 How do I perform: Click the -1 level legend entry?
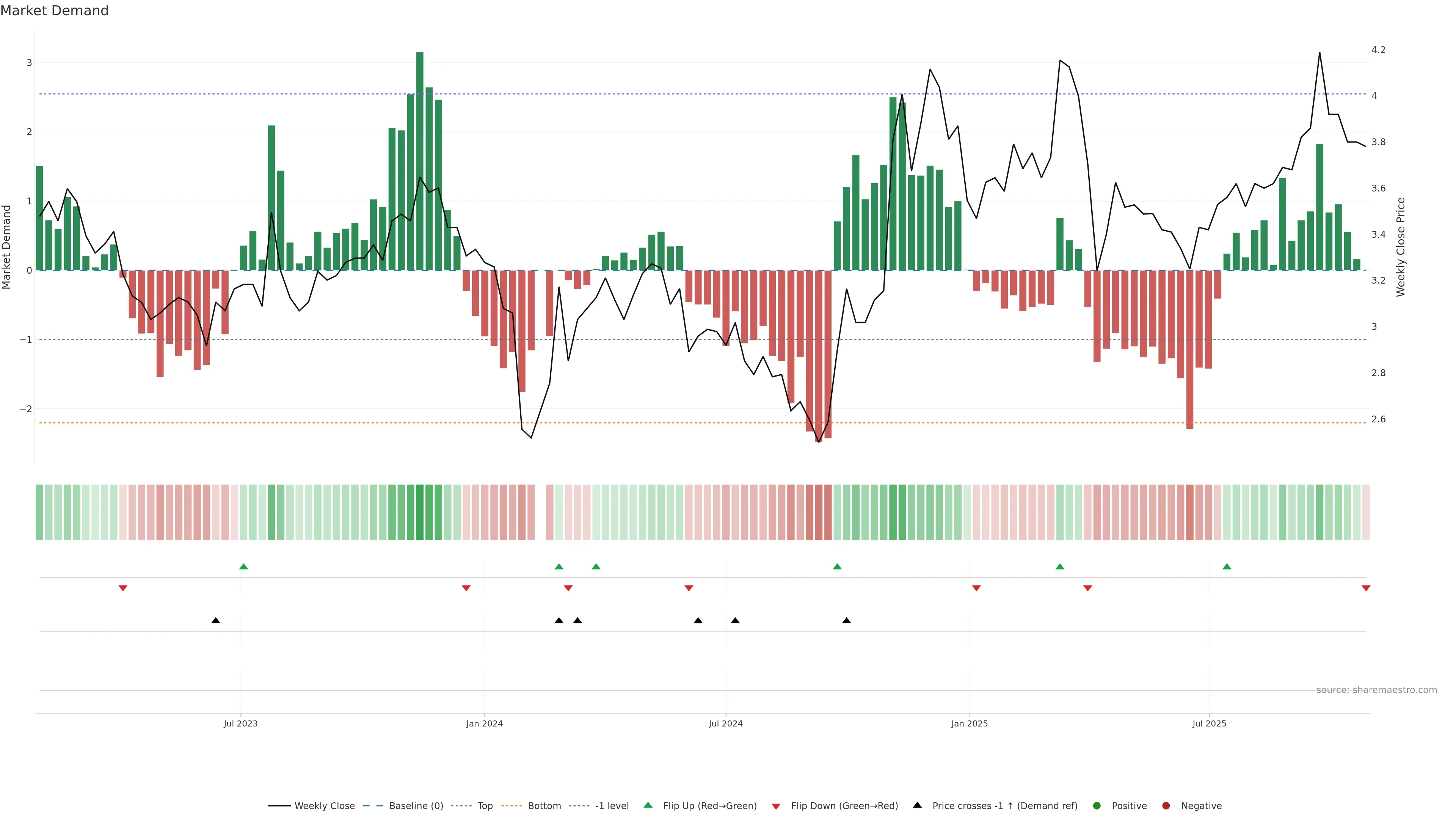(x=612, y=806)
